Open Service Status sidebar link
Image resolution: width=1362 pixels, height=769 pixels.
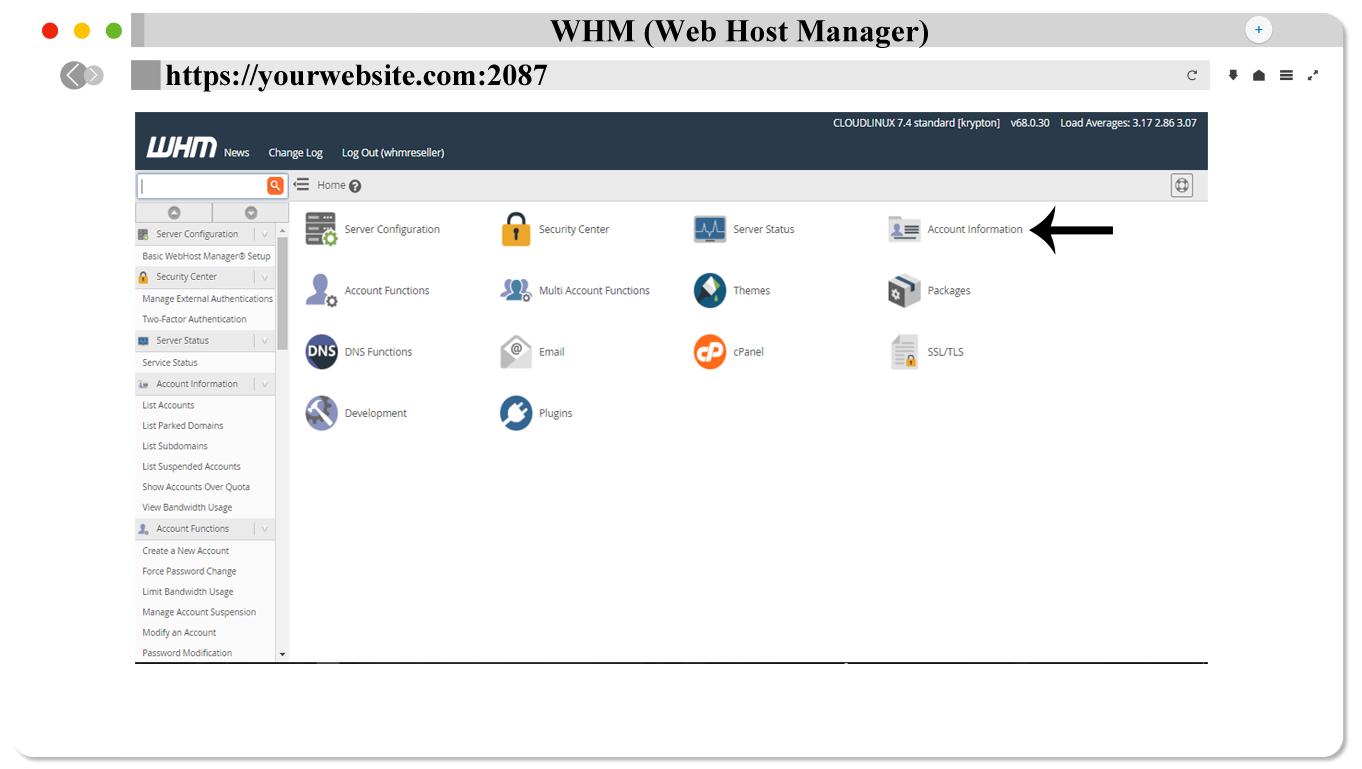pos(170,363)
